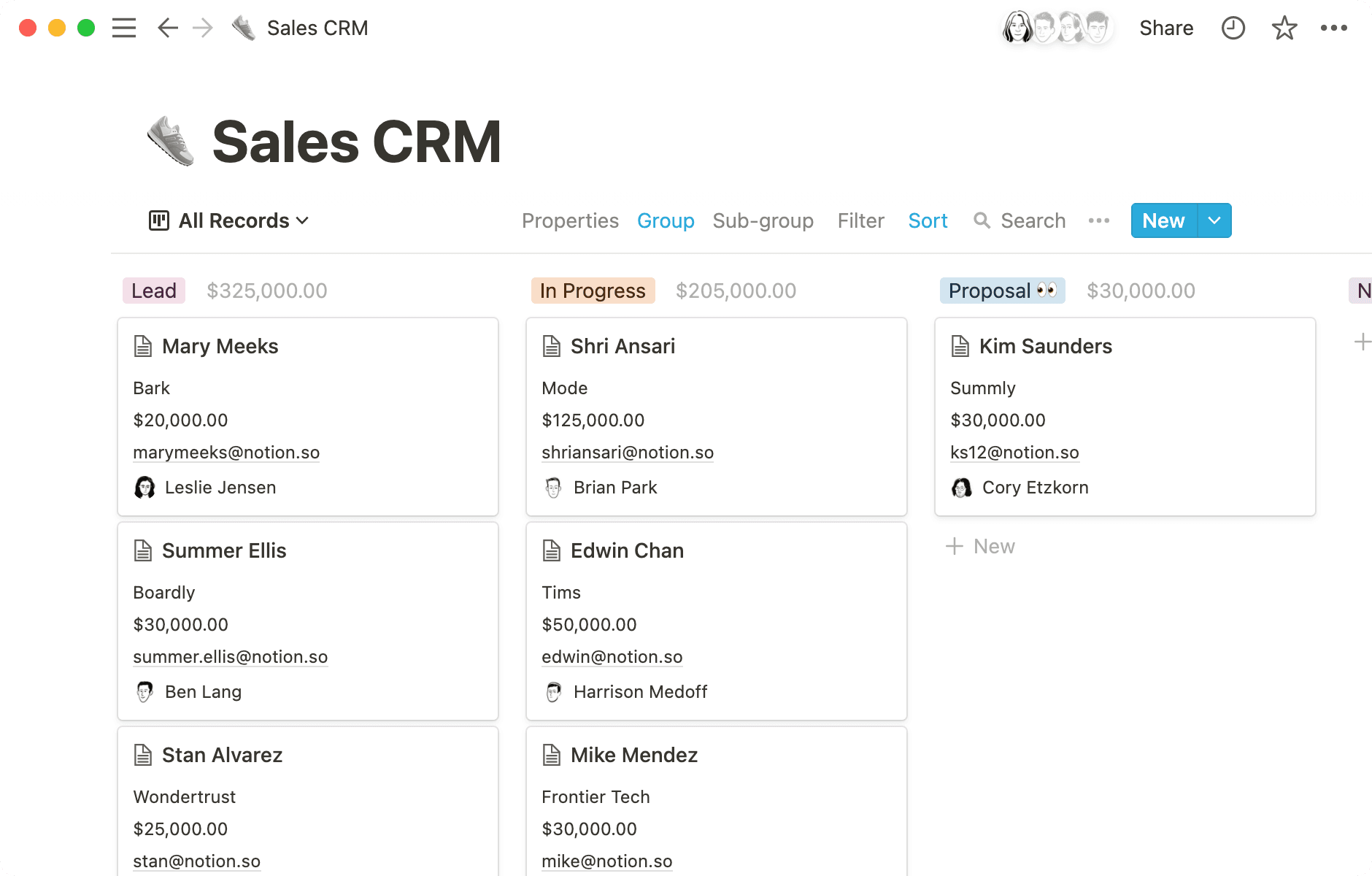View page history via the clock icon
The image size is (1372, 876).
[1233, 28]
